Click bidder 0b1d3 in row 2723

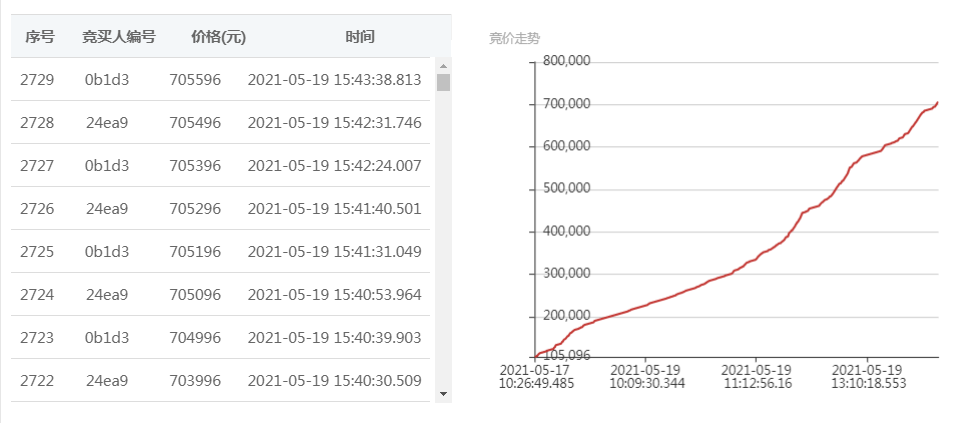pos(107,338)
